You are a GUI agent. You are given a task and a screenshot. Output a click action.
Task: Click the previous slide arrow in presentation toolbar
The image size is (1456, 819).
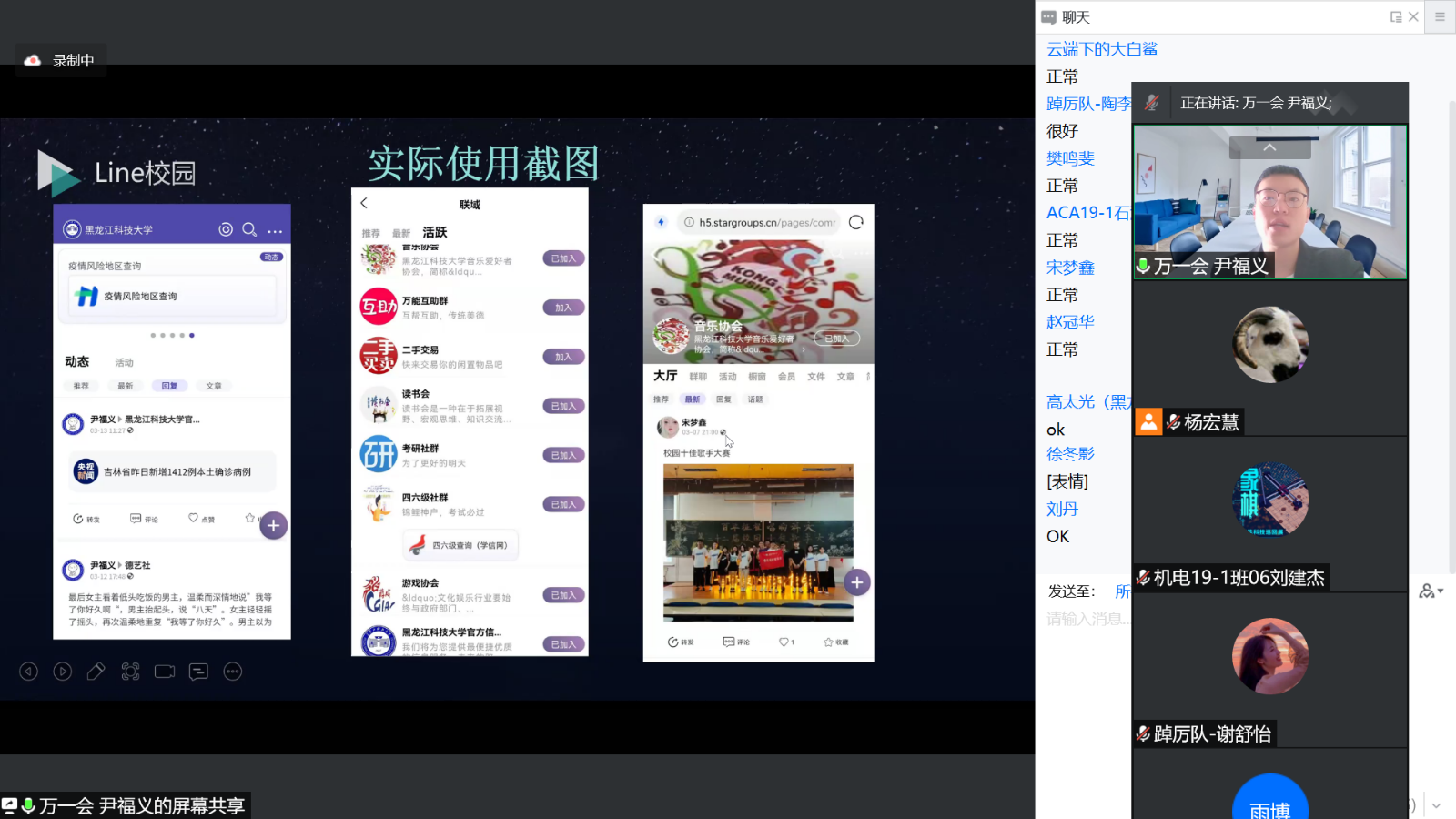click(29, 672)
